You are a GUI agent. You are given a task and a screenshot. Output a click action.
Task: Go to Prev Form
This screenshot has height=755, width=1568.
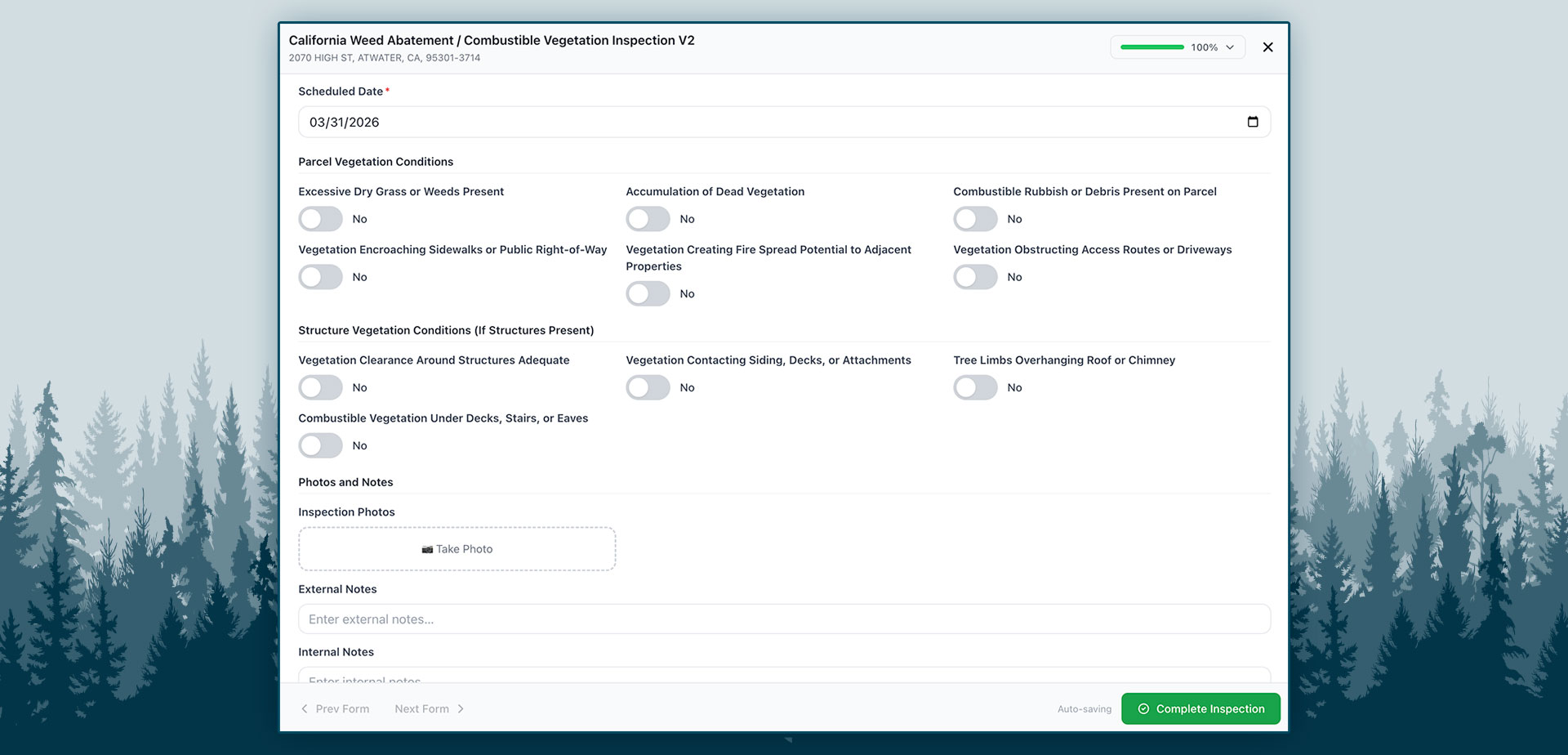click(x=335, y=709)
